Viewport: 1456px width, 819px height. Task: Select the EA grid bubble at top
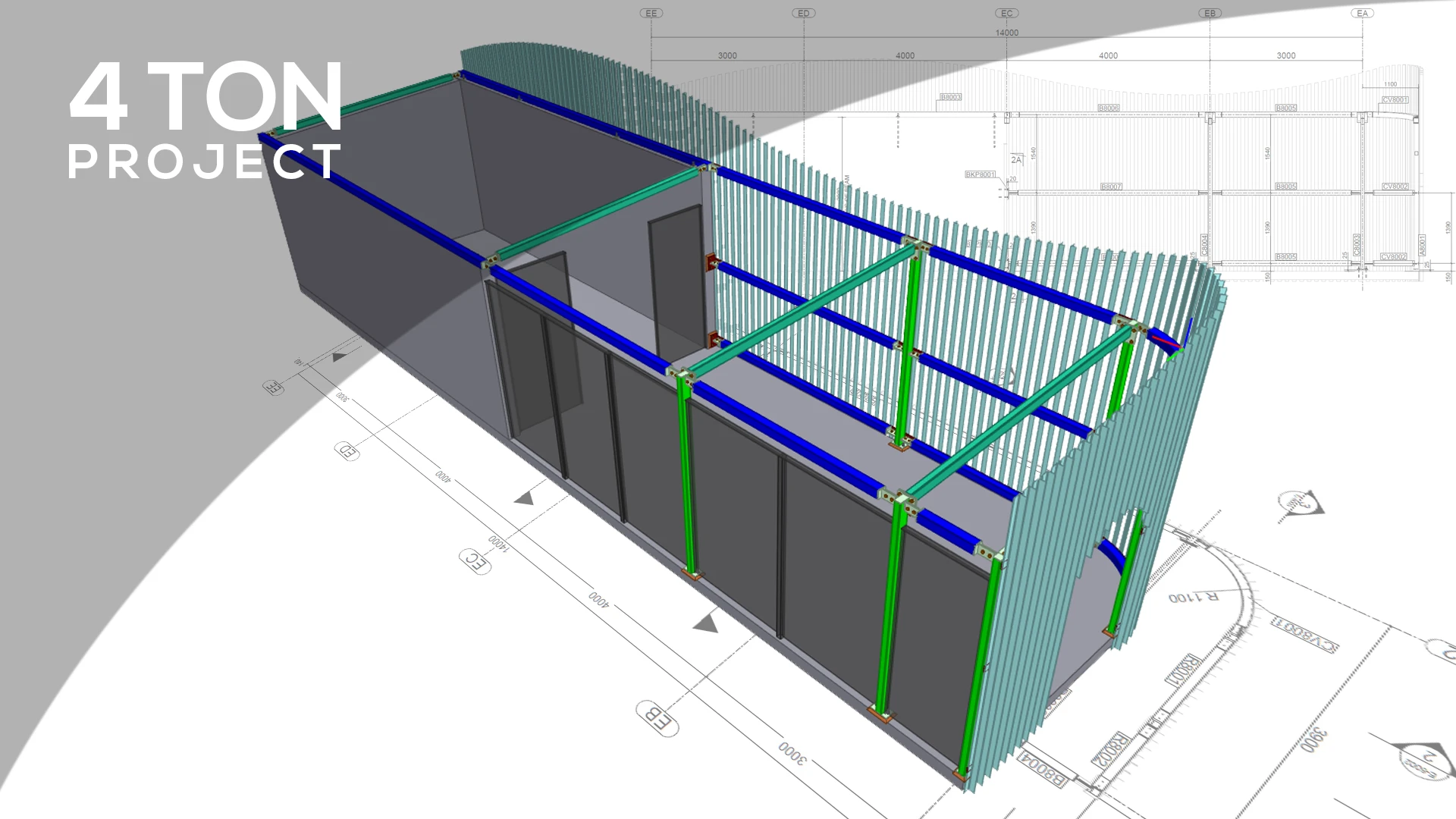pos(1363,13)
